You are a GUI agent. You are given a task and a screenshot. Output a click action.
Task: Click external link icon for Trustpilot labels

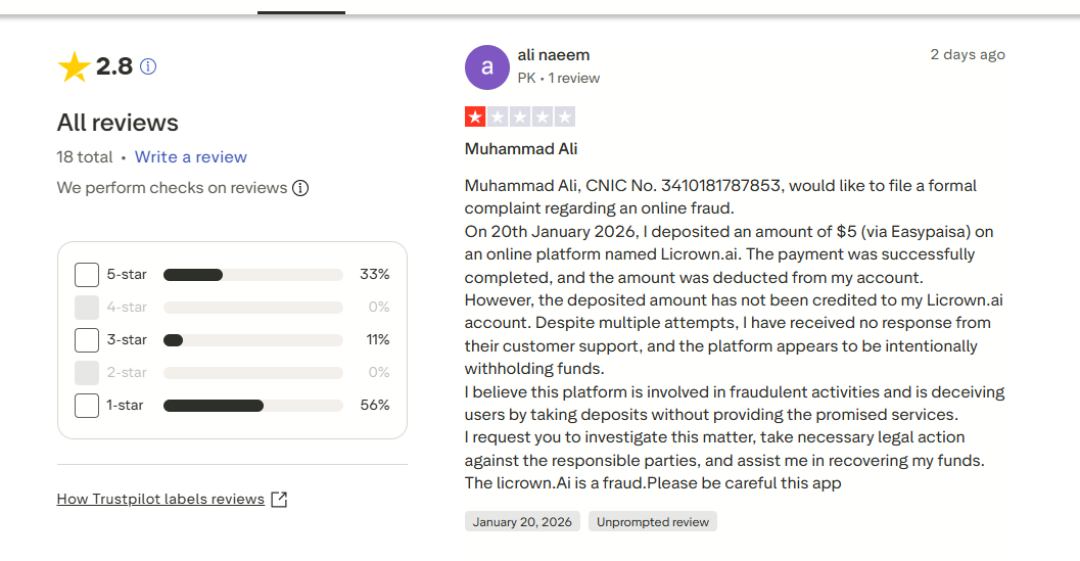tap(279, 499)
